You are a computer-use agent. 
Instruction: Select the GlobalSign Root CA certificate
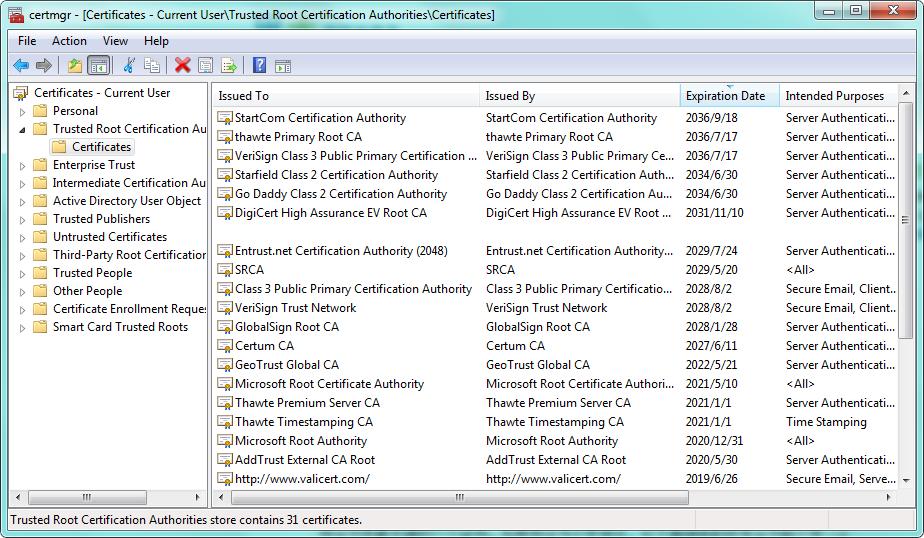[286, 327]
